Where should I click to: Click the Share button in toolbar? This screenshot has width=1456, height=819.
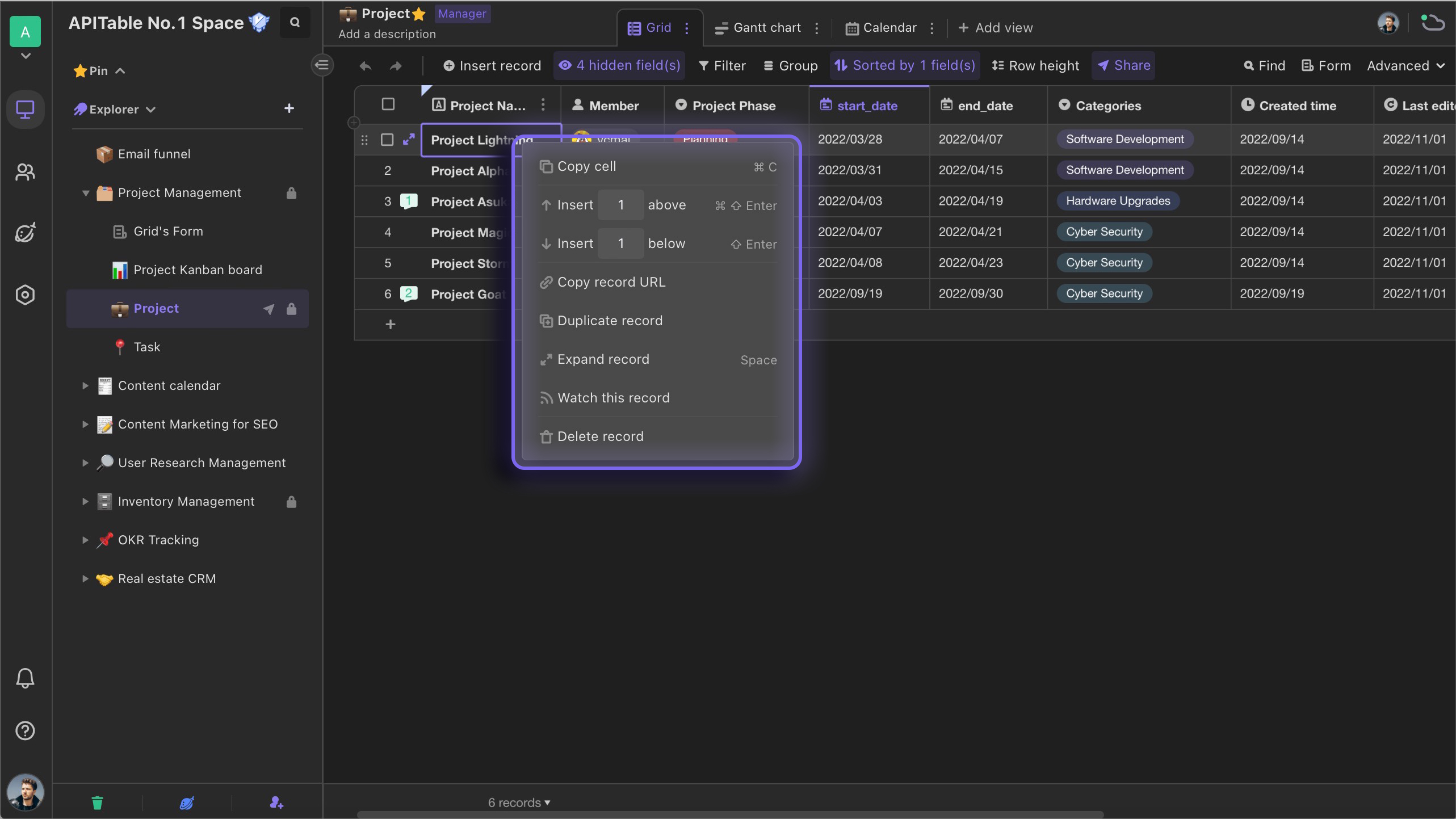coord(1123,65)
